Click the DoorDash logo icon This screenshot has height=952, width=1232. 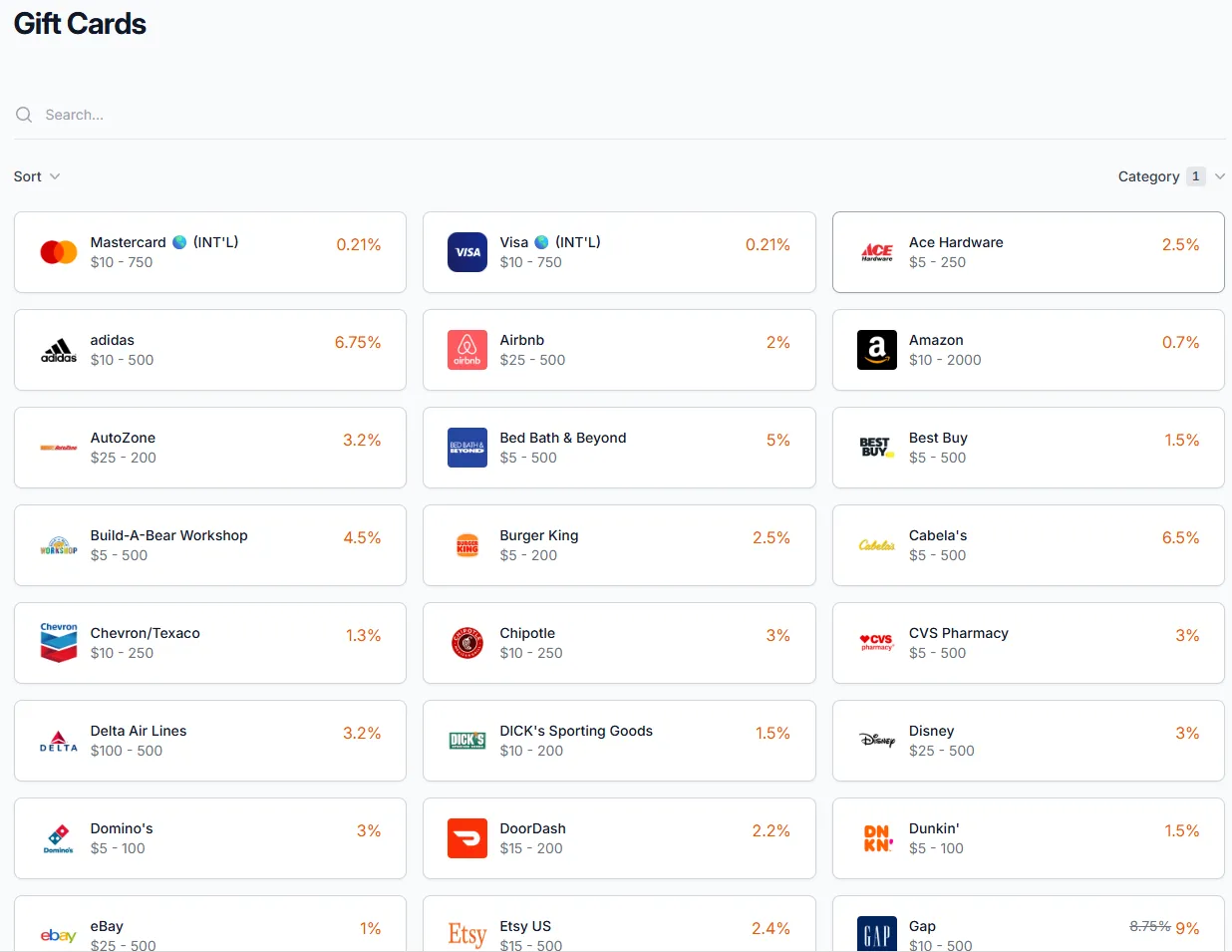(x=467, y=838)
